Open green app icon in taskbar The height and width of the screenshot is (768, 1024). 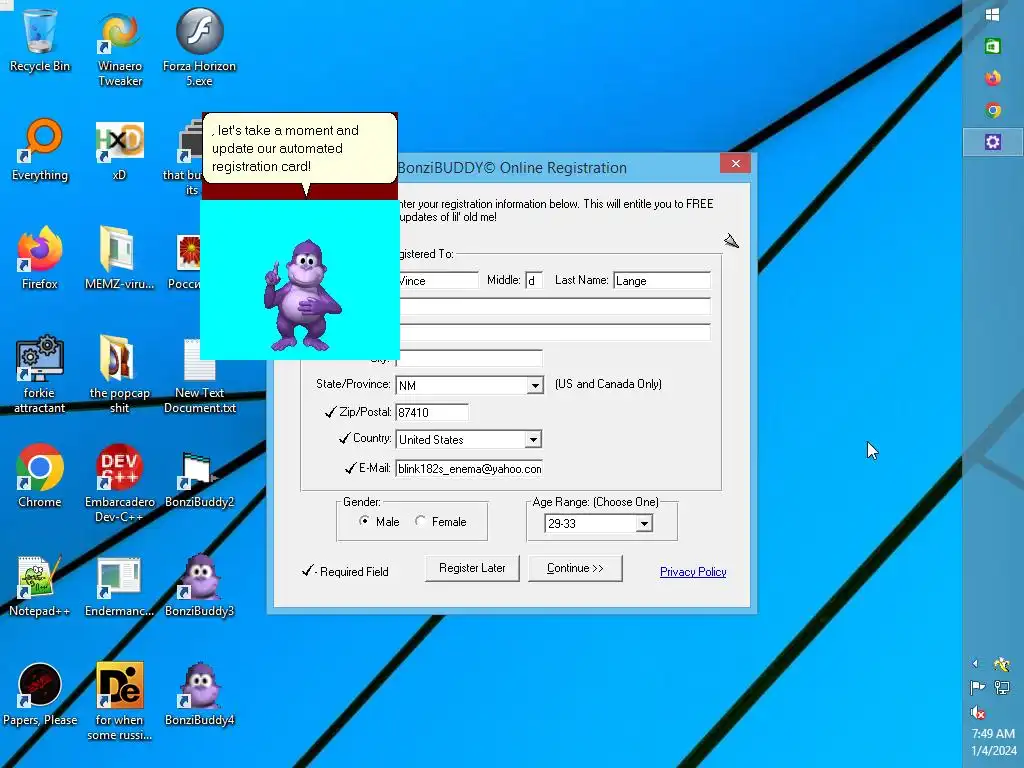993,46
